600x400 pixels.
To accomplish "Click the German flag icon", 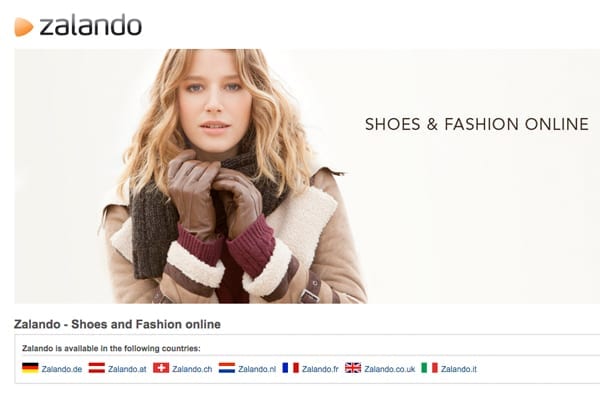I will coord(30,368).
